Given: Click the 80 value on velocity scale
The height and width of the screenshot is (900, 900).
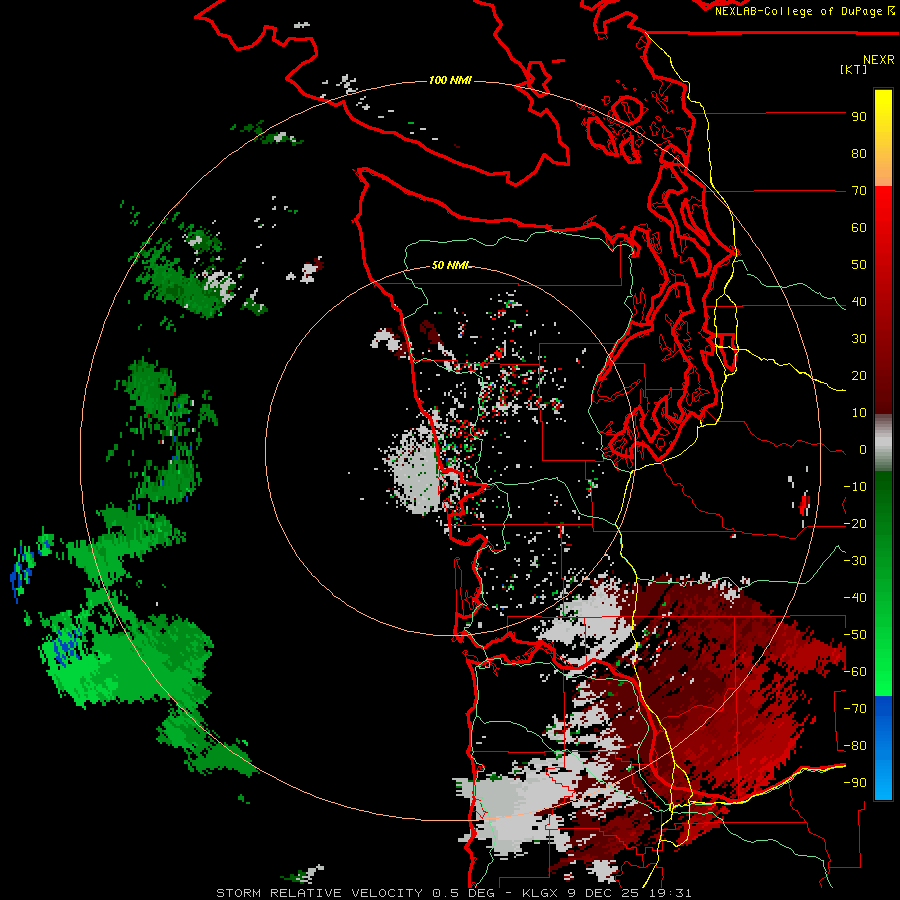Looking at the screenshot, I should point(859,154).
